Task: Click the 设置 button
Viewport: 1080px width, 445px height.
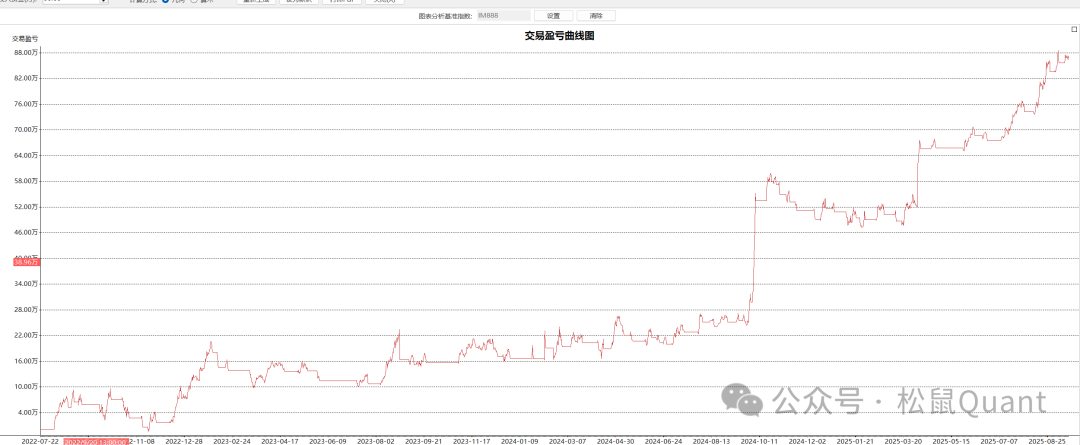Action: [553, 16]
